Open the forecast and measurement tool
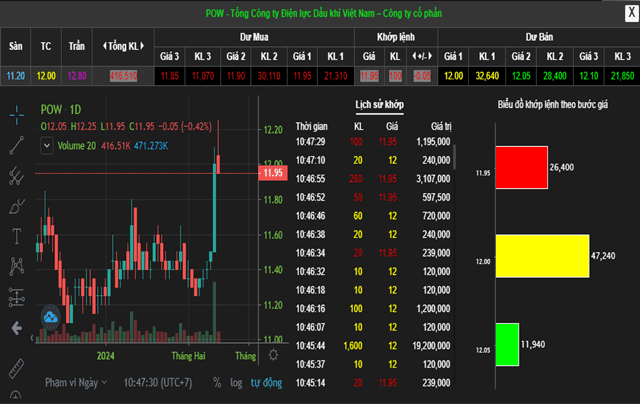This screenshot has height=404, width=640. (x=17, y=297)
